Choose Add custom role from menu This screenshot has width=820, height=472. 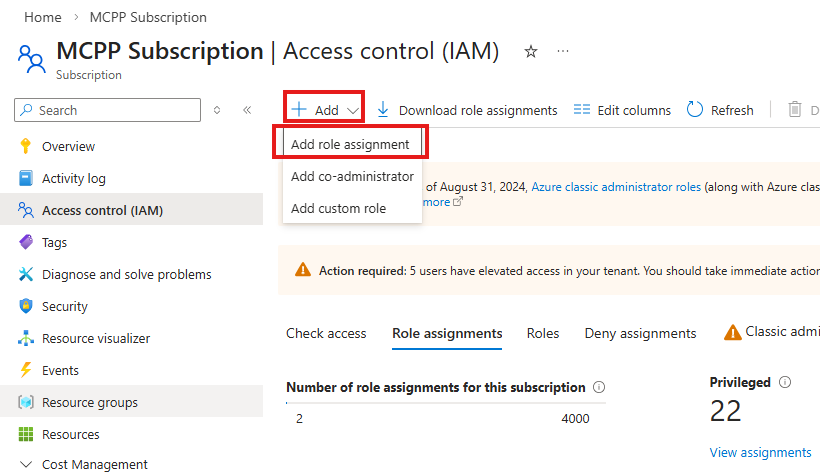(338, 208)
